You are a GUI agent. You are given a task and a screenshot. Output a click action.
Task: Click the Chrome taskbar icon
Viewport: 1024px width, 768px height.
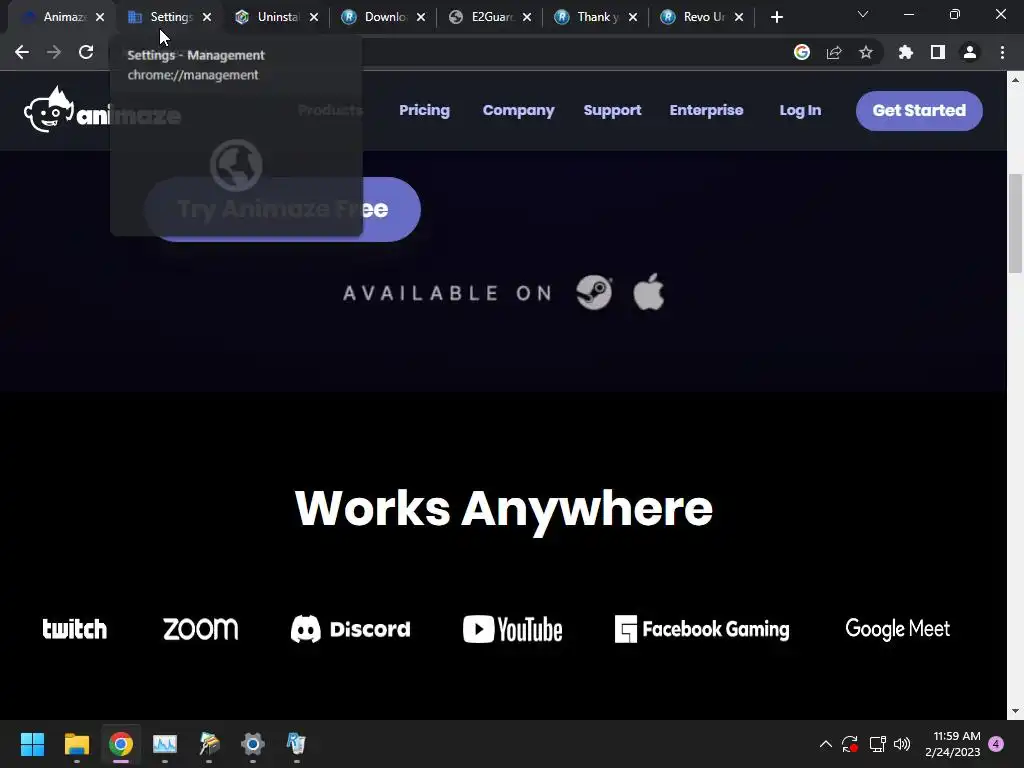121,744
